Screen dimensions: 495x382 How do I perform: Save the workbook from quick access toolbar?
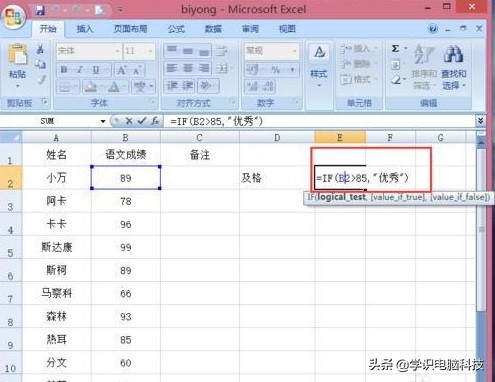tap(40, 10)
